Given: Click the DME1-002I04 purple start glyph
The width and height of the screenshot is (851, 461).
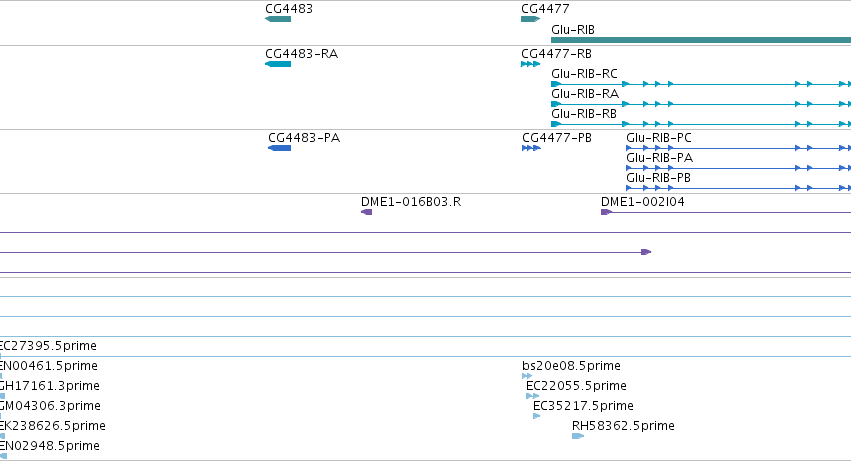Looking at the screenshot, I should click(606, 212).
